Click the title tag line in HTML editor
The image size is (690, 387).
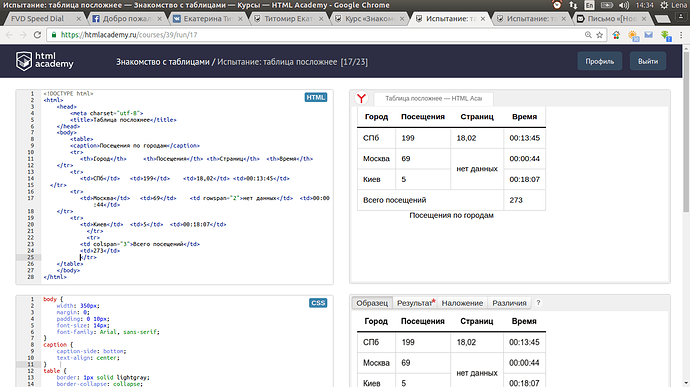click(x=123, y=120)
